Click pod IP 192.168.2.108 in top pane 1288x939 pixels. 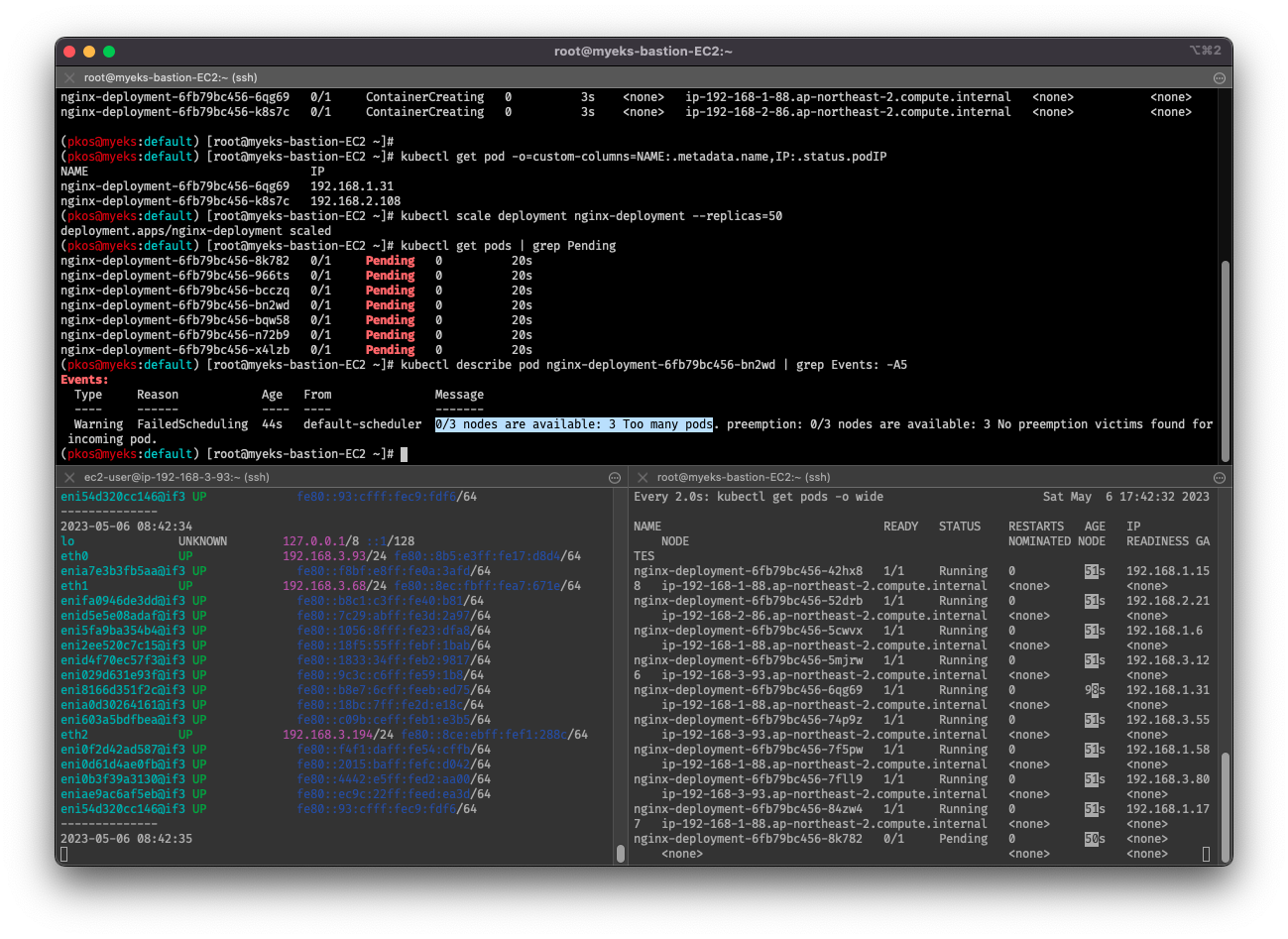[355, 201]
